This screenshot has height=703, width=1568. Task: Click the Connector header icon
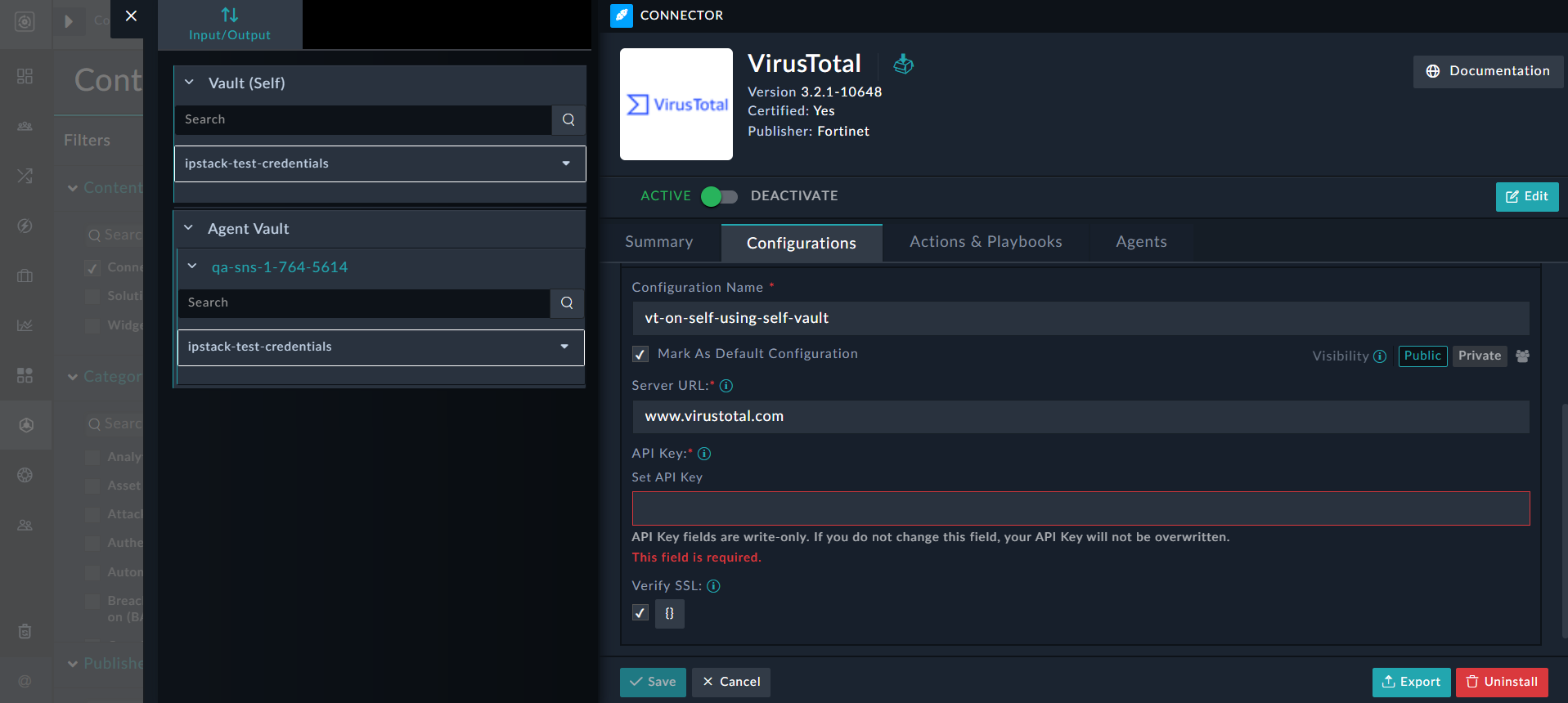pyautogui.click(x=622, y=16)
